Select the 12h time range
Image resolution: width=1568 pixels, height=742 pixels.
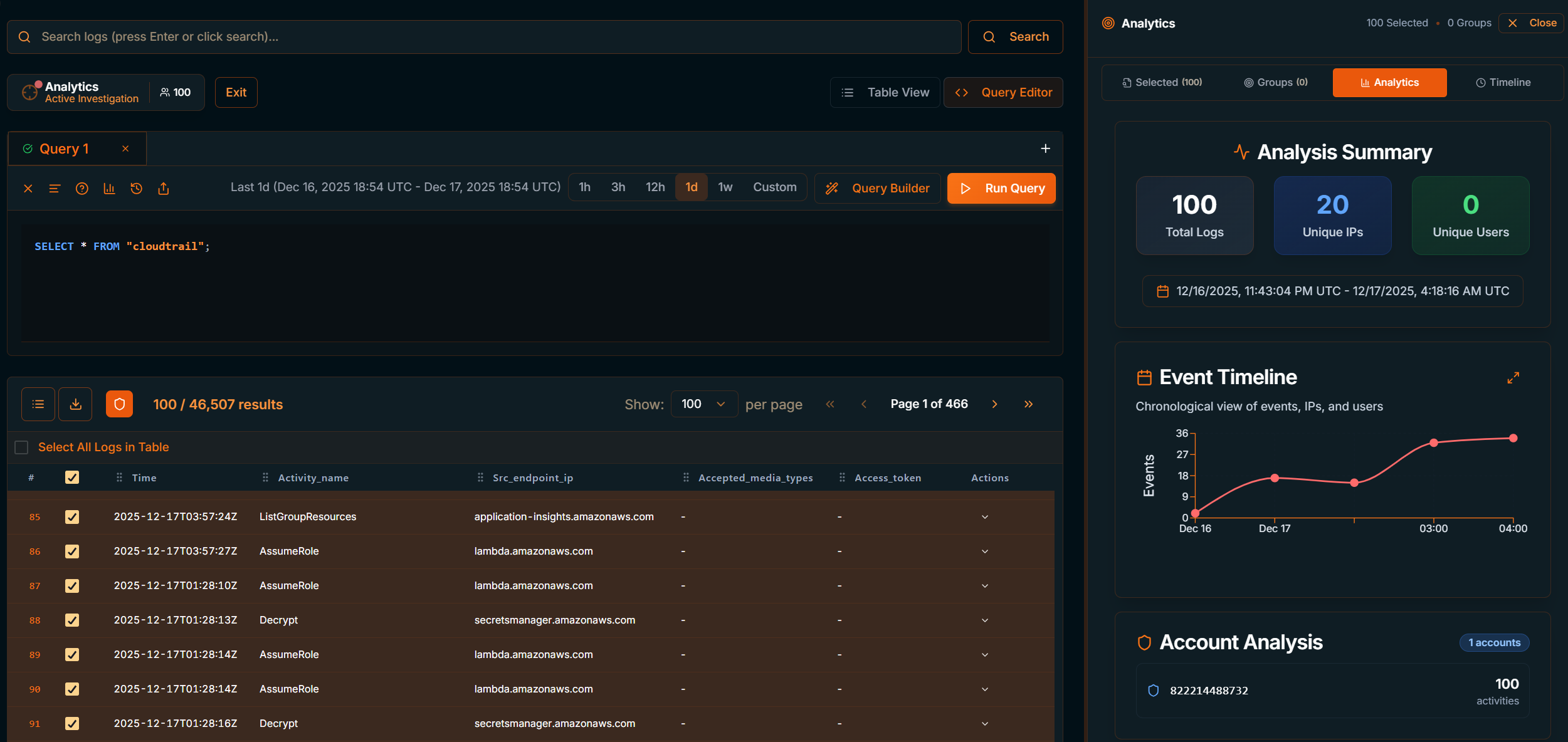point(655,187)
